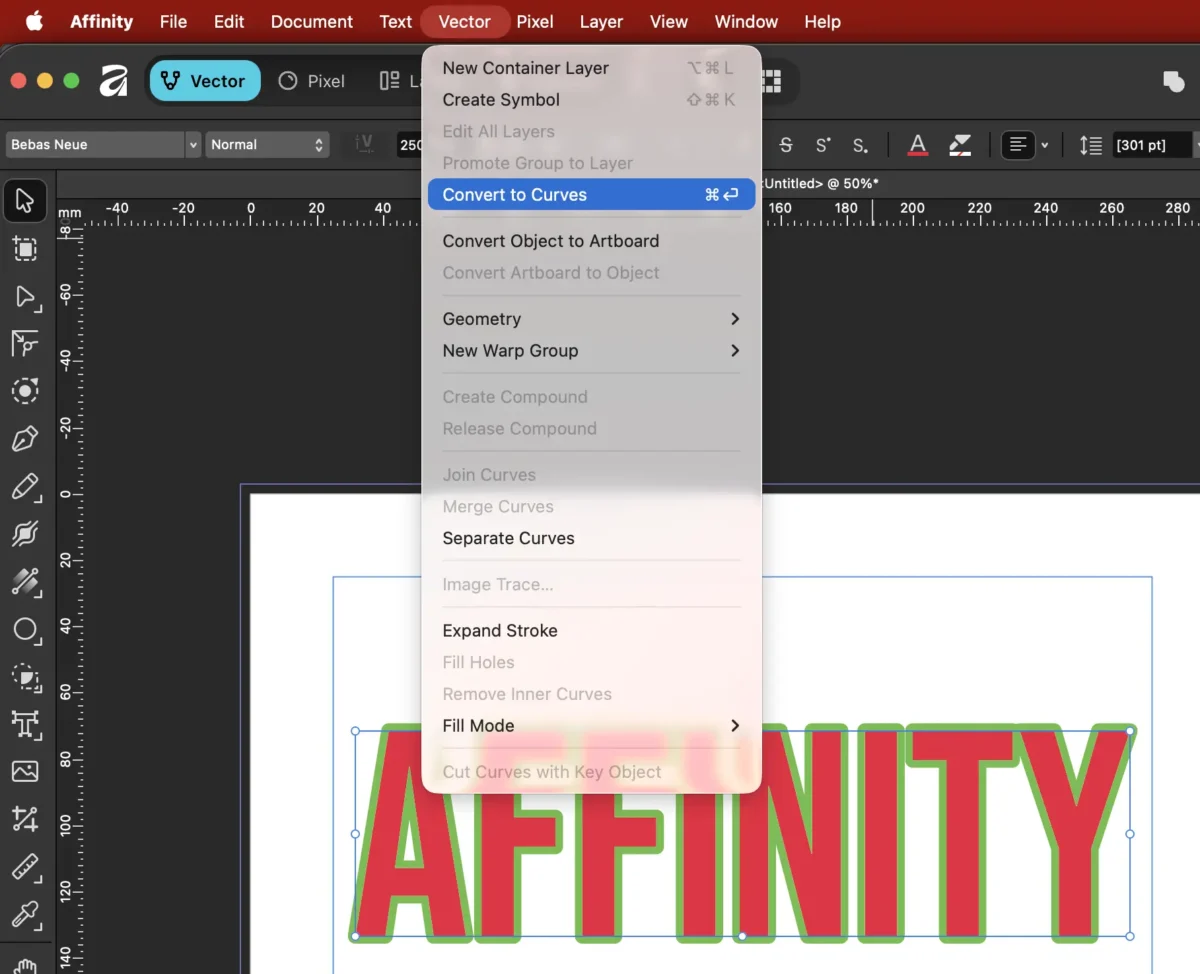
Task: Select the Color Picker eyedropper tool
Action: coord(25,914)
